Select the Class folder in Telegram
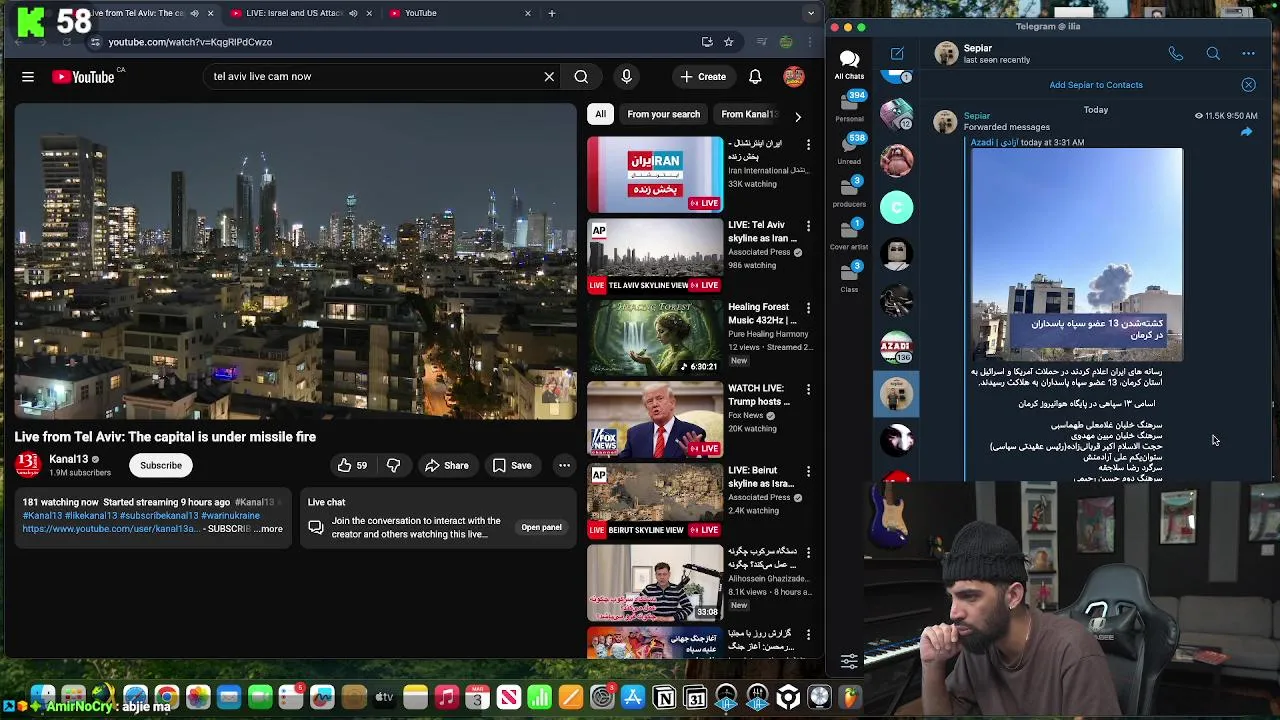 pos(849,276)
